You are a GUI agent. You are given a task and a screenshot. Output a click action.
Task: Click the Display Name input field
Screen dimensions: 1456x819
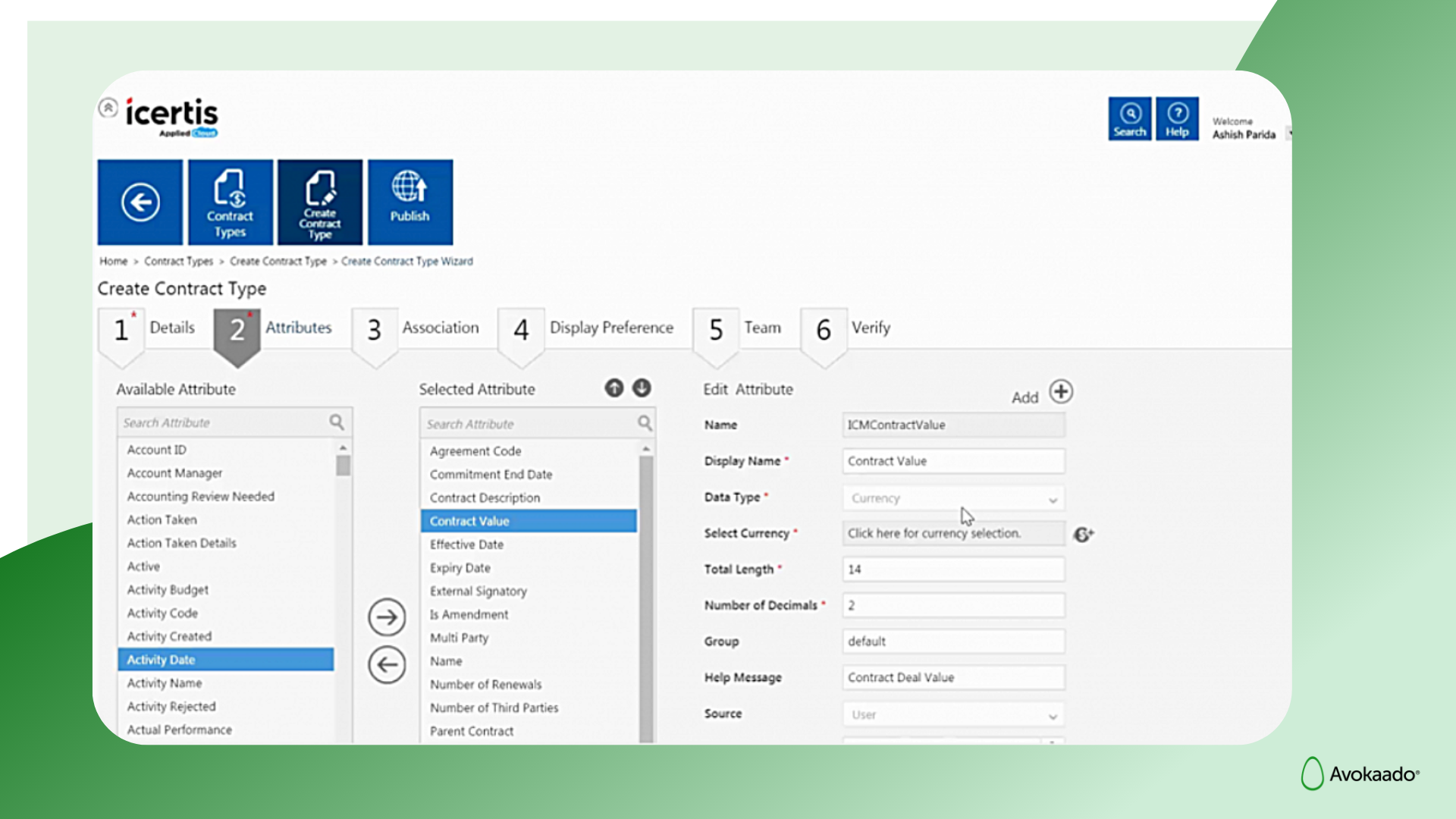coord(953,461)
